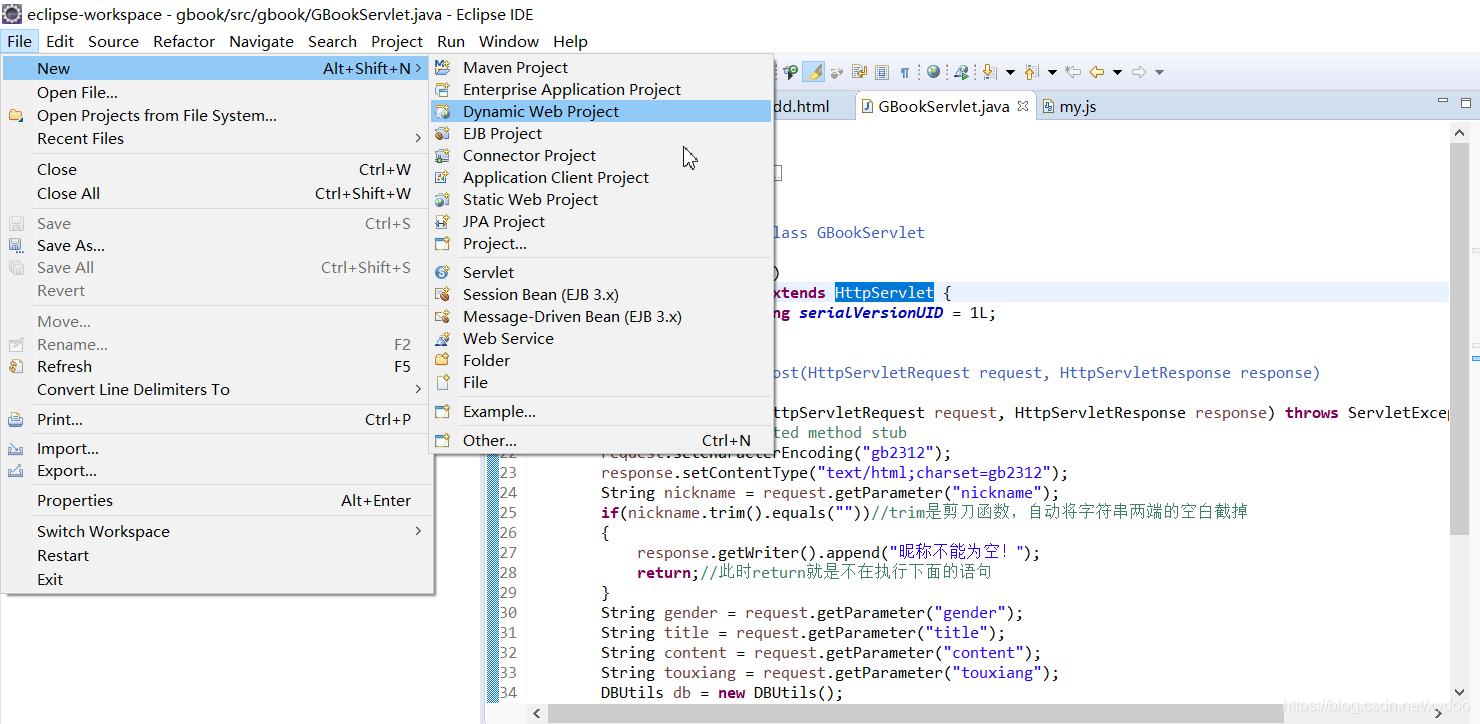
Task: Open the Navigate menu
Action: pos(261,41)
